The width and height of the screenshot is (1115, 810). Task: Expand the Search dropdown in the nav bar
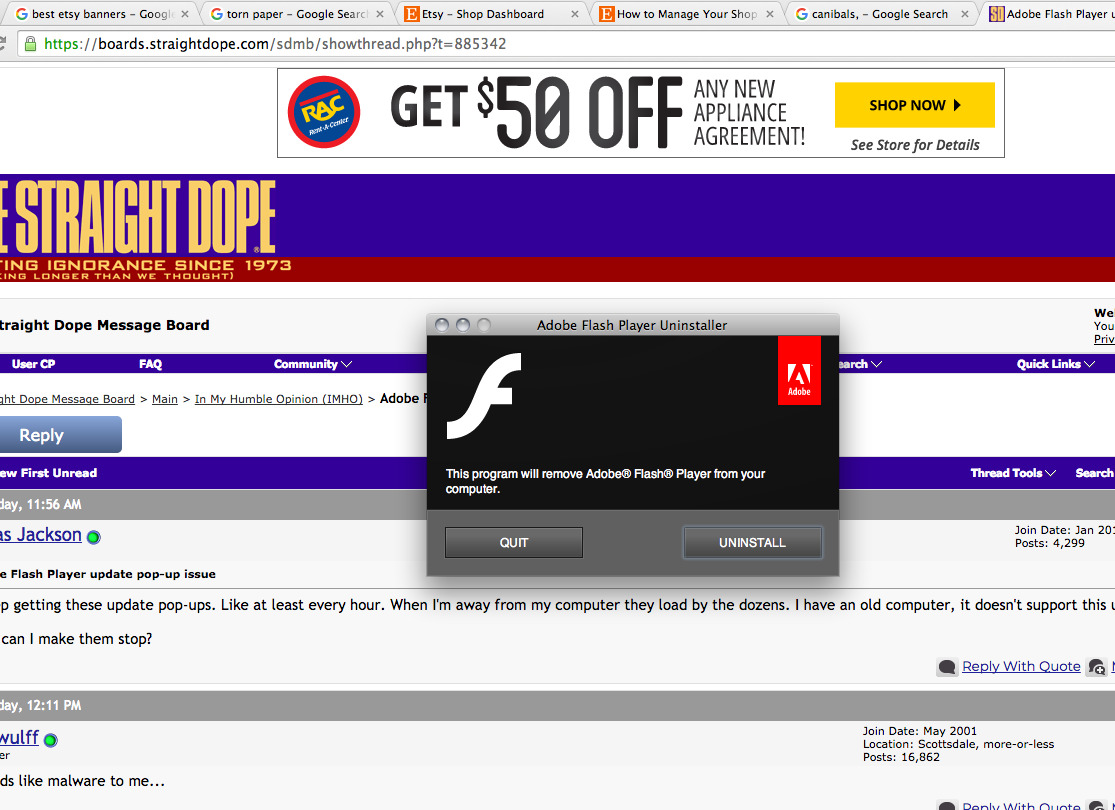click(x=860, y=363)
